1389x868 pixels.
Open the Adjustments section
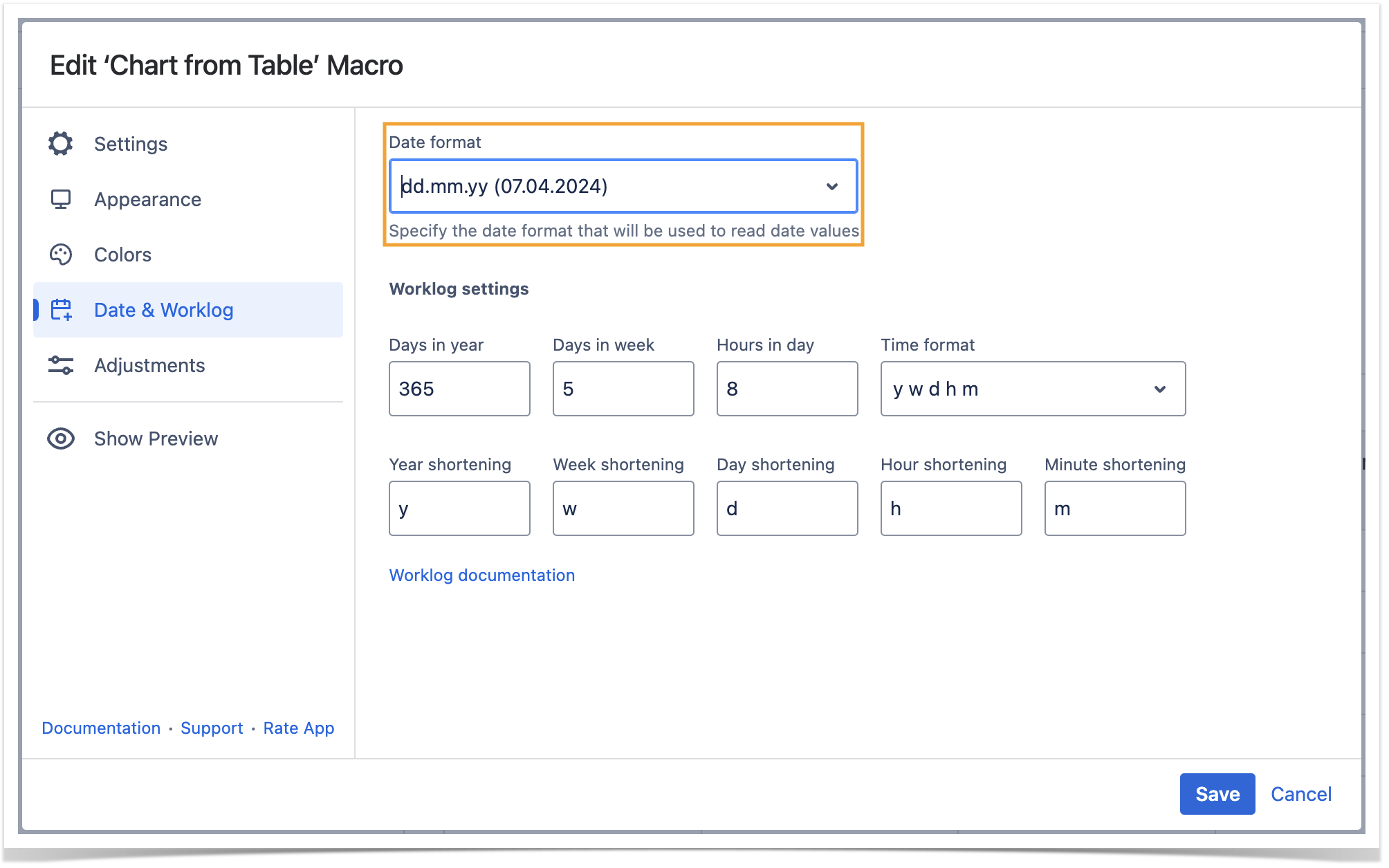coord(149,365)
